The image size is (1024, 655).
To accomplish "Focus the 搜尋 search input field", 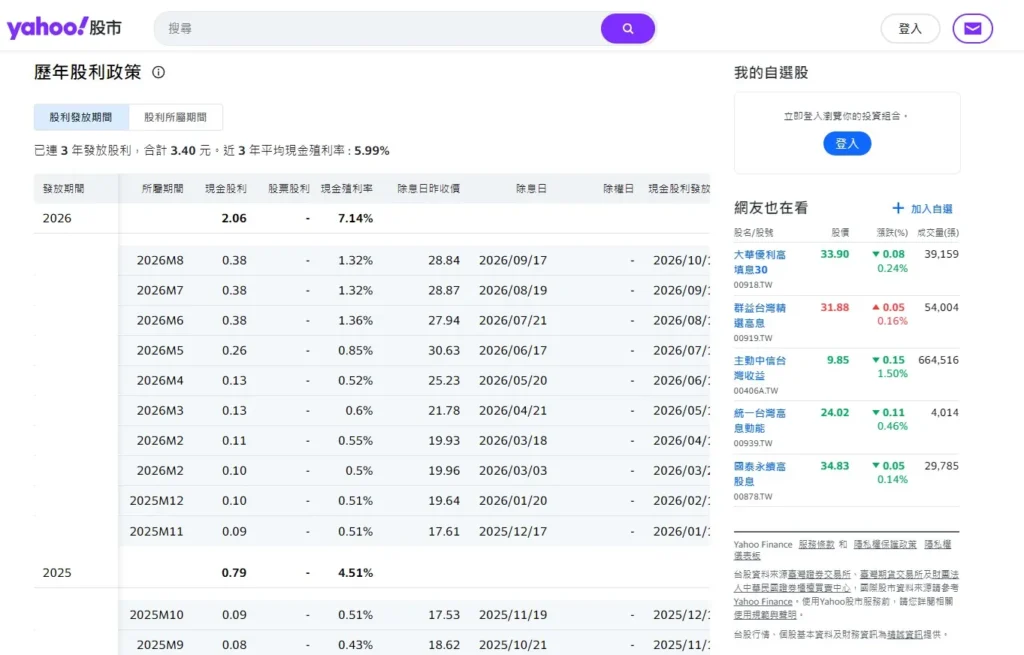I will 377,29.
